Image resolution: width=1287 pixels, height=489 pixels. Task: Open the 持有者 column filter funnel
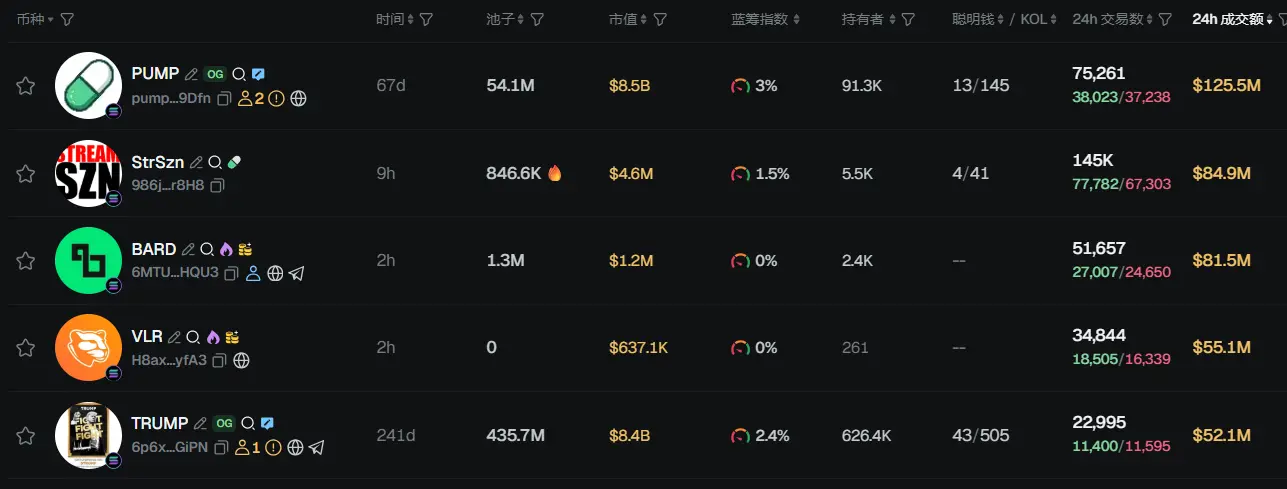[908, 19]
